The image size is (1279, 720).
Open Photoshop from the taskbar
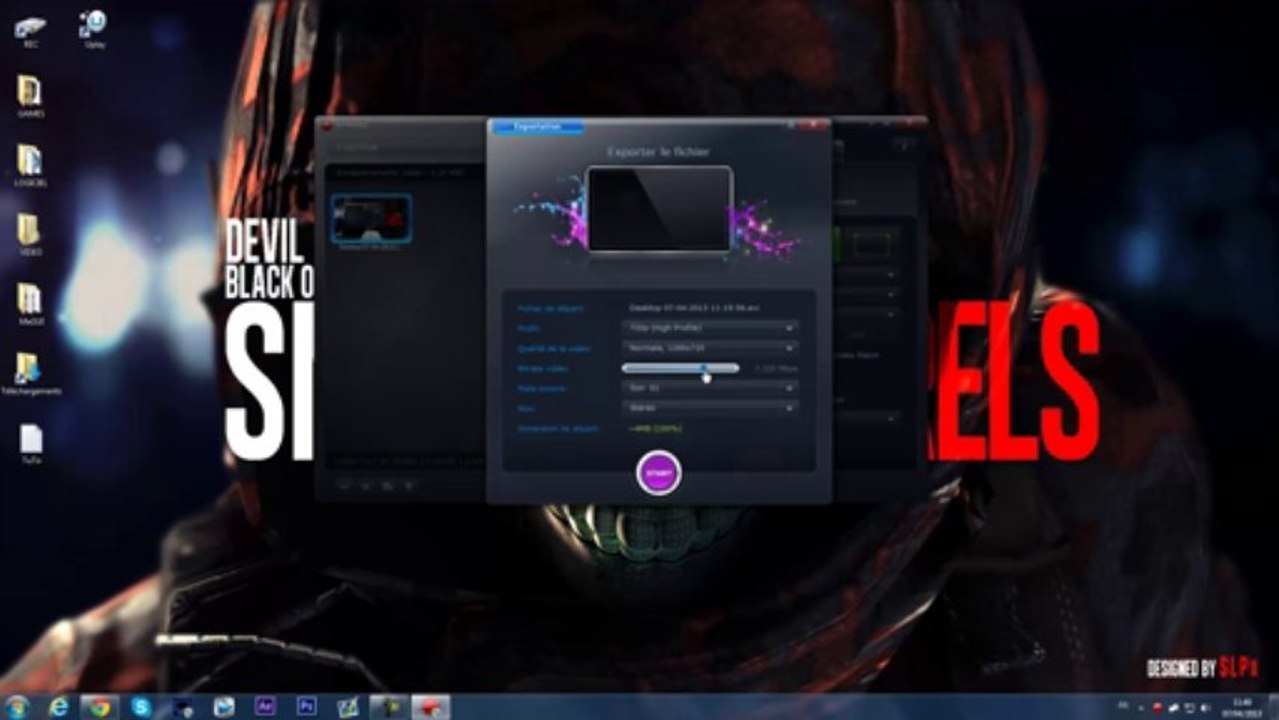pyautogui.click(x=307, y=706)
